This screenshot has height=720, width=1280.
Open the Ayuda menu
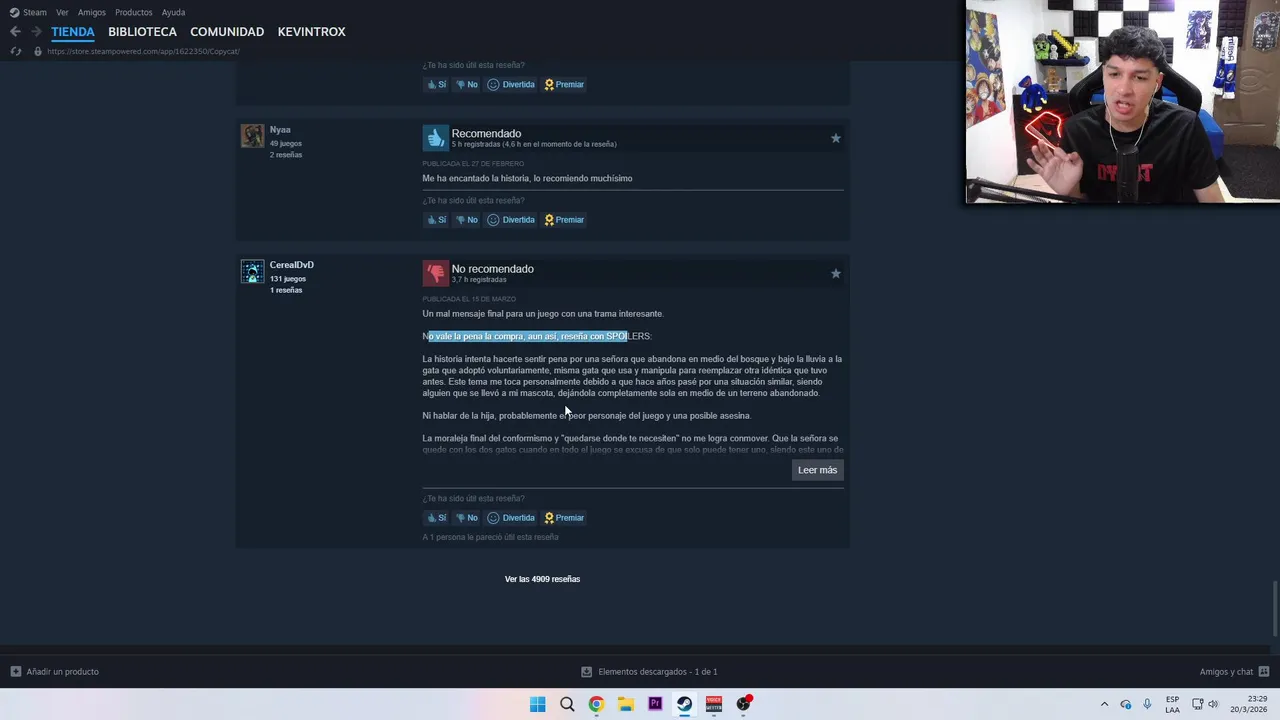(x=173, y=12)
